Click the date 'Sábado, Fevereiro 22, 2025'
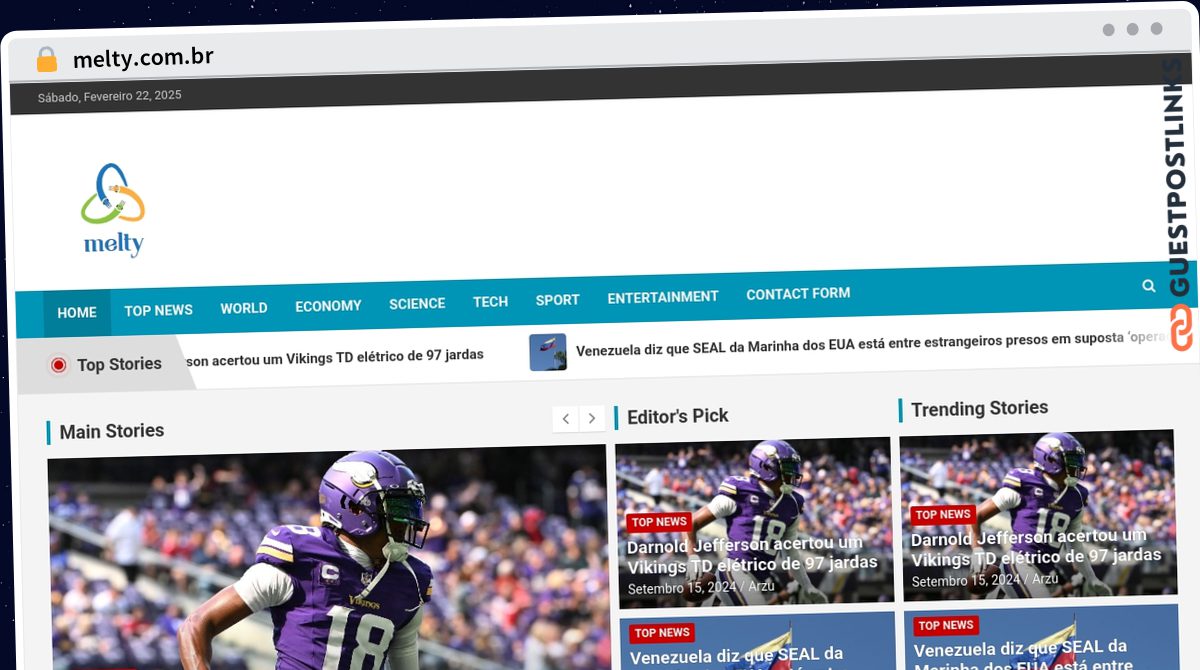Viewport: 1200px width, 670px height. pyautogui.click(x=110, y=97)
